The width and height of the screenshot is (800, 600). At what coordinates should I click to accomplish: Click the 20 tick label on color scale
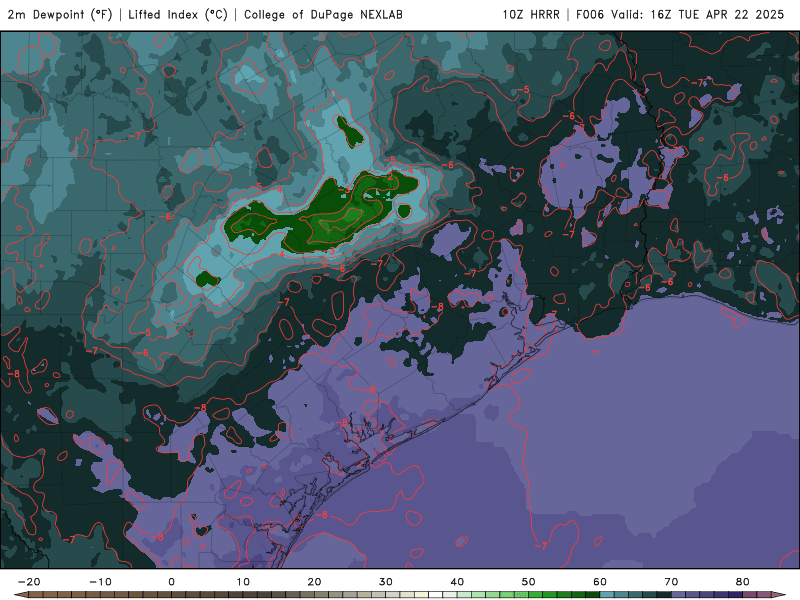(314, 582)
